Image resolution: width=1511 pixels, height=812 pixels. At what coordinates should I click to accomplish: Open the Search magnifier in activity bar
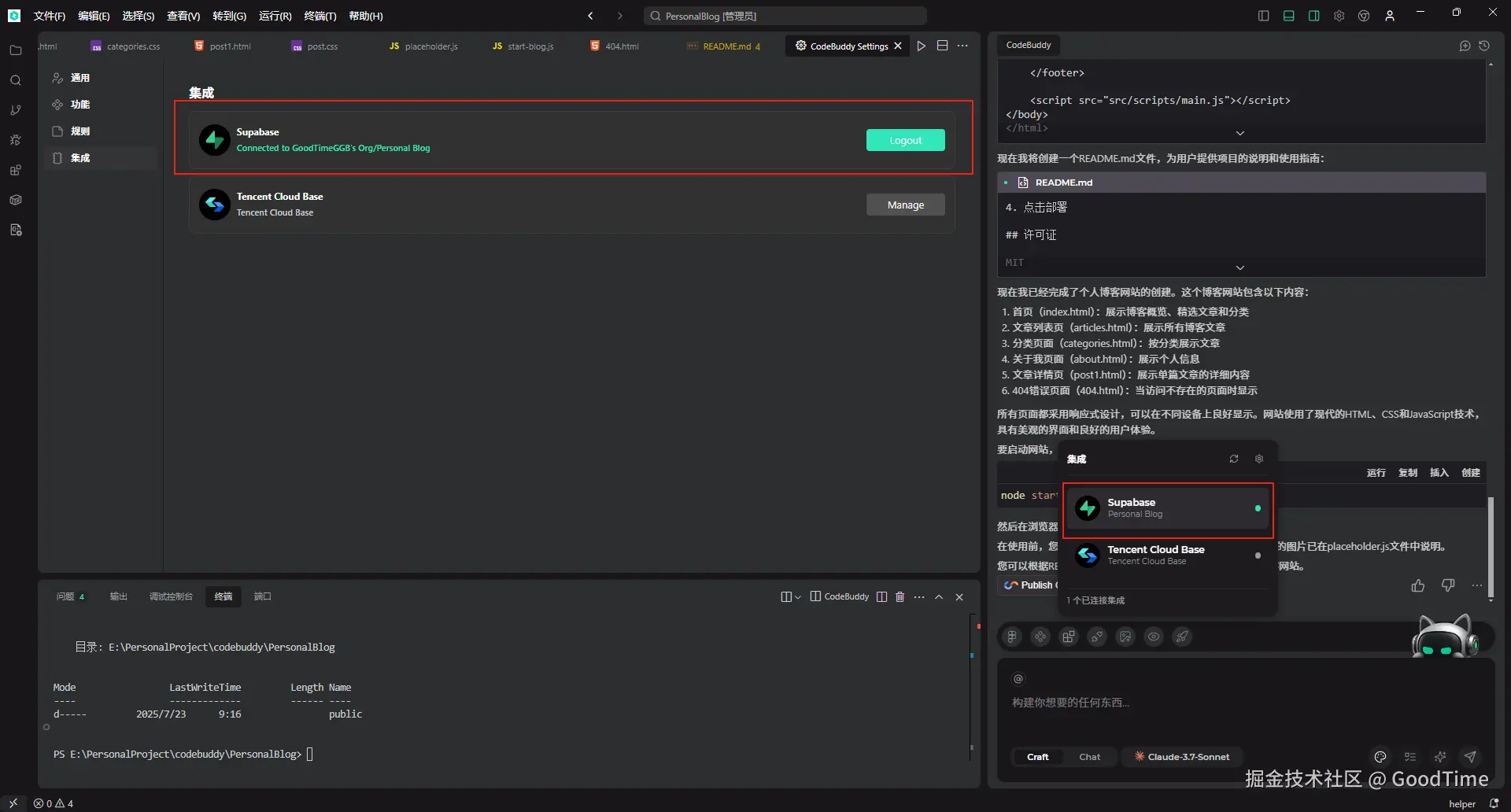[16, 80]
